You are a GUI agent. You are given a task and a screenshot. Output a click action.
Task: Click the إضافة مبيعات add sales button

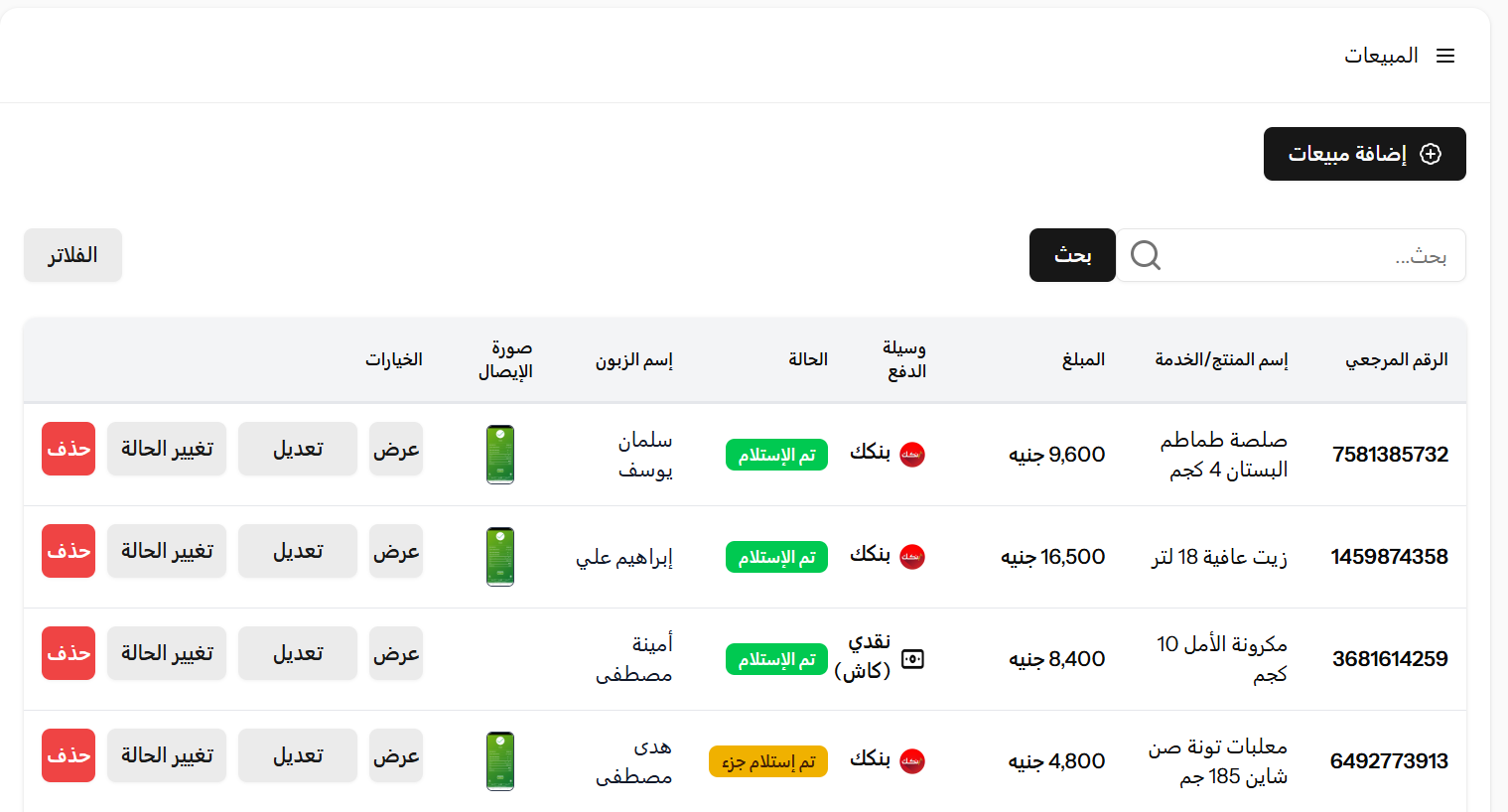coord(1364,154)
